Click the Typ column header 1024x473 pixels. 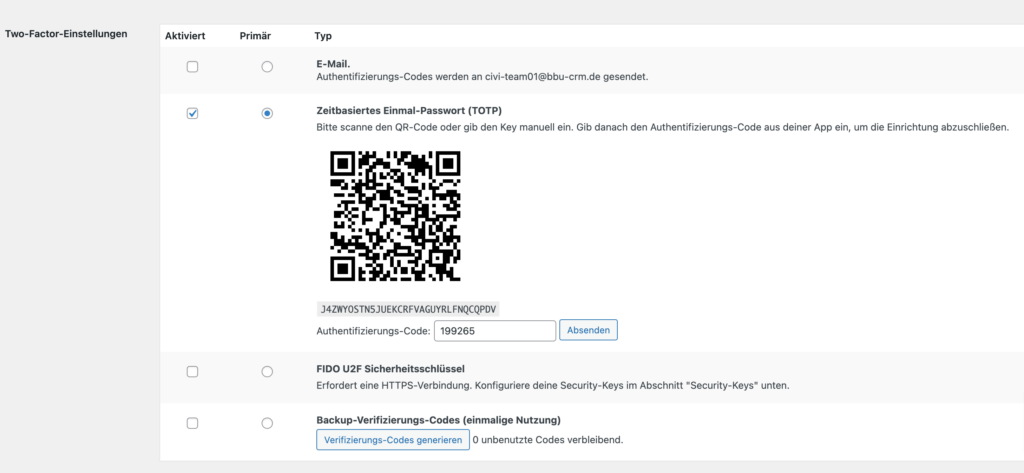click(x=323, y=36)
